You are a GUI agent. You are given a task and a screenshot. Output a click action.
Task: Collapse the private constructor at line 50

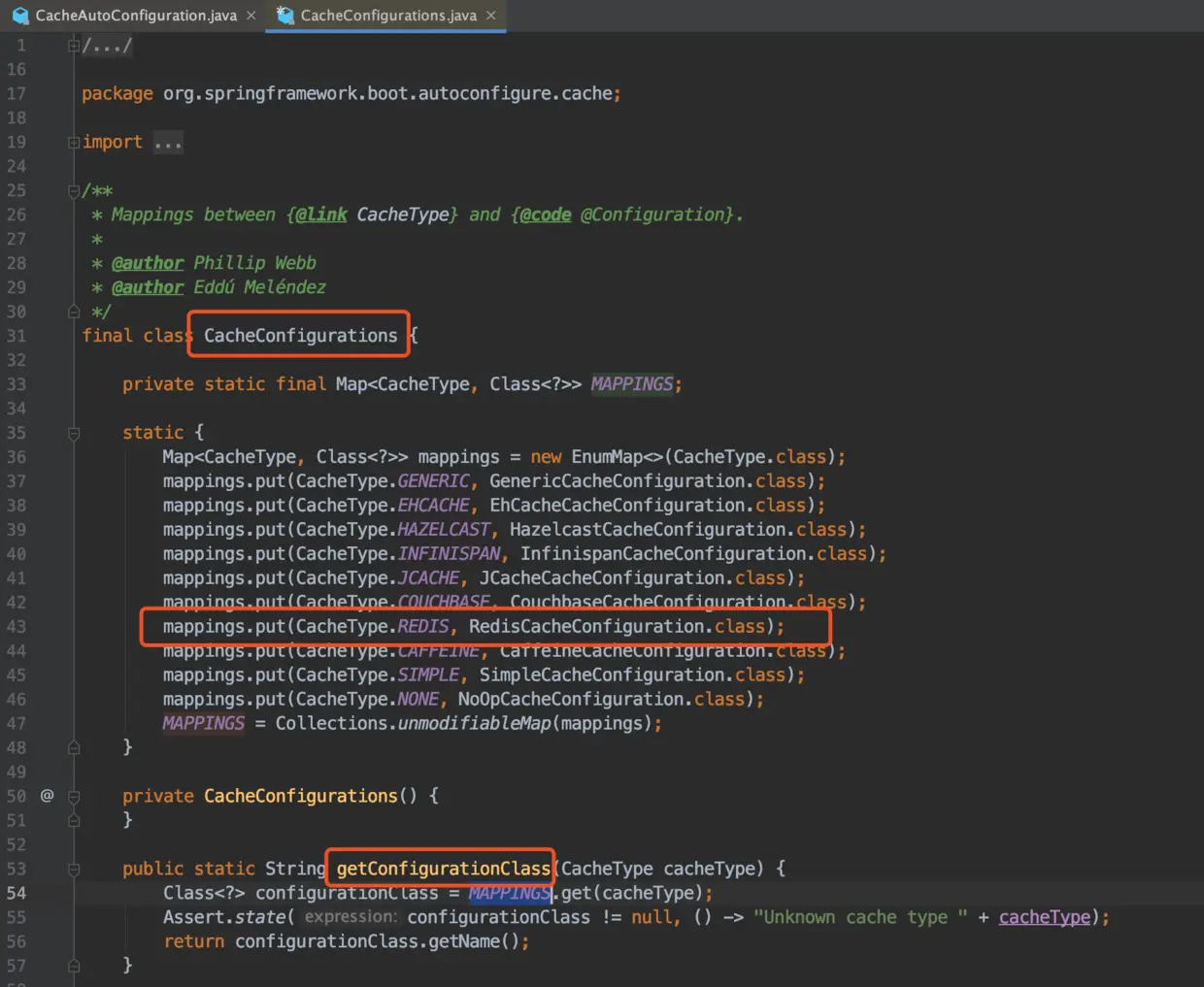[x=74, y=796]
